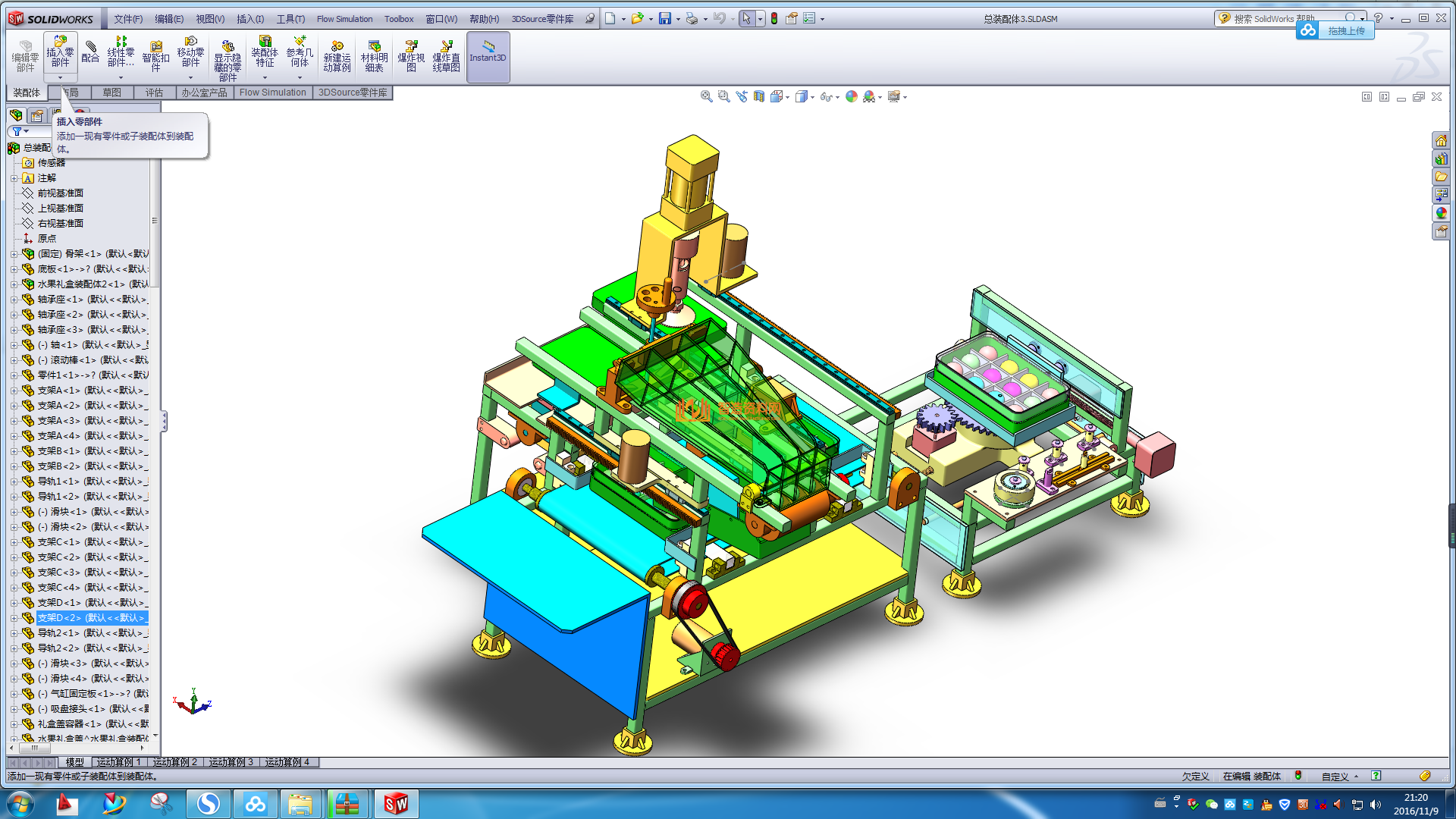The width and height of the screenshot is (1456, 819).
Task: Click the 拖拽上传 upload button
Action: click(1345, 30)
